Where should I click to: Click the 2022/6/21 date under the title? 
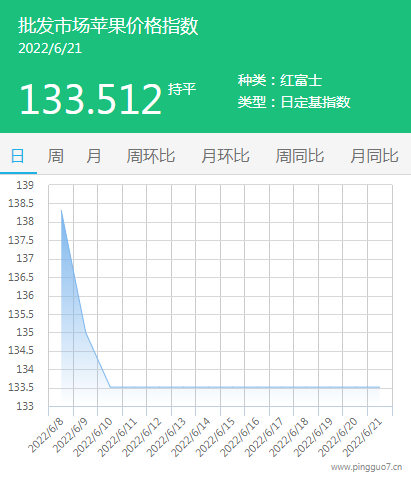50,49
